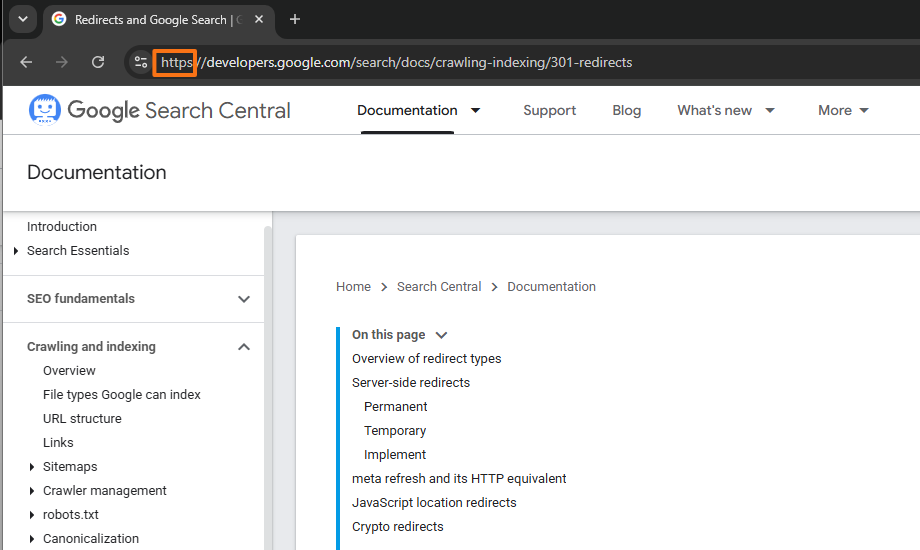
Task: Open the Google Search Central home link
Action: pyautogui.click(x=179, y=110)
